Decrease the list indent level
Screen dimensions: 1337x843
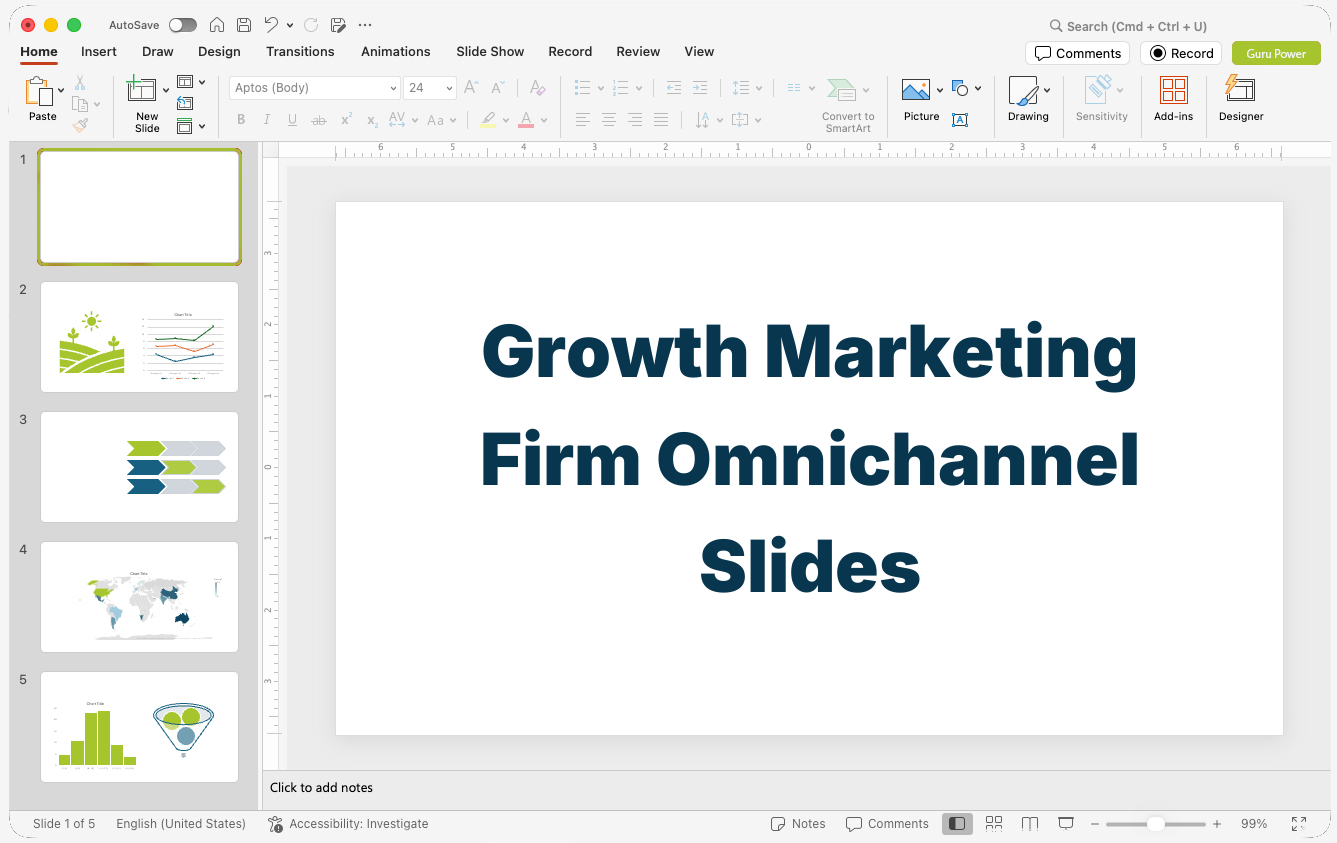point(673,88)
